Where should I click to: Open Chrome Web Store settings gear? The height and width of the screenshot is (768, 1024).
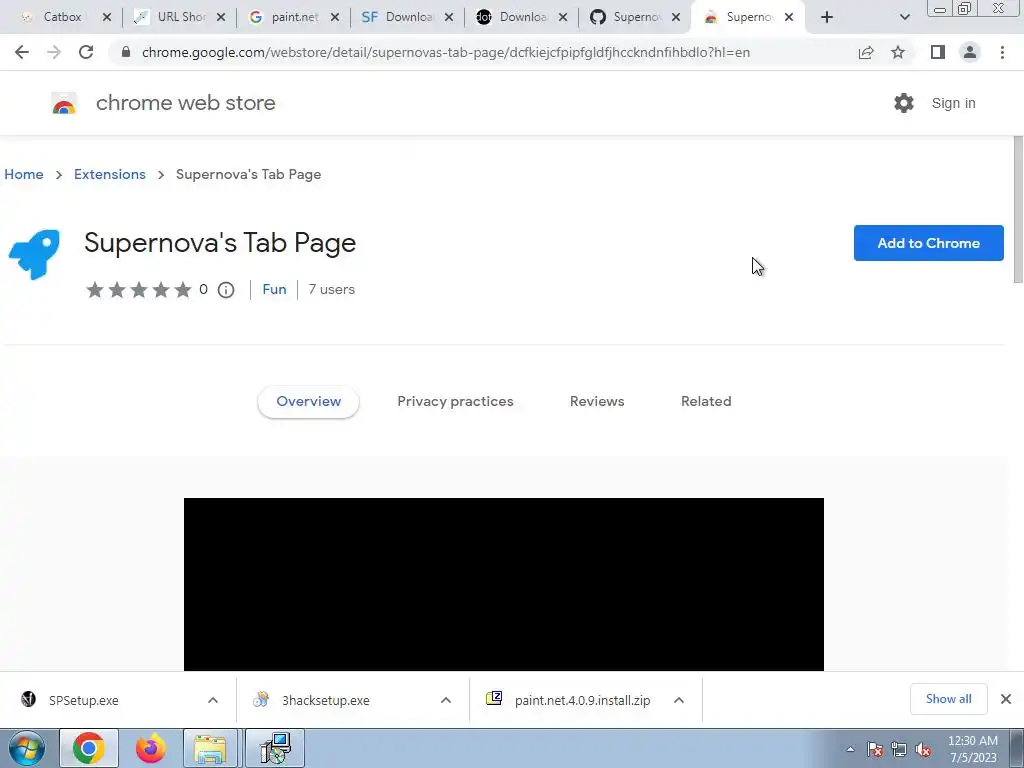tap(904, 103)
